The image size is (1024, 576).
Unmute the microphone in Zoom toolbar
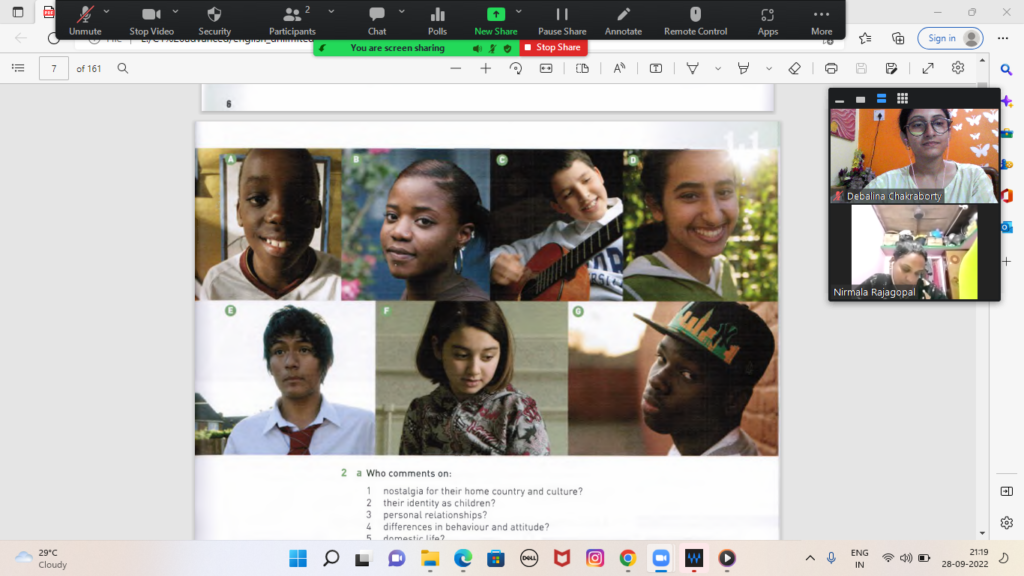tap(85, 19)
